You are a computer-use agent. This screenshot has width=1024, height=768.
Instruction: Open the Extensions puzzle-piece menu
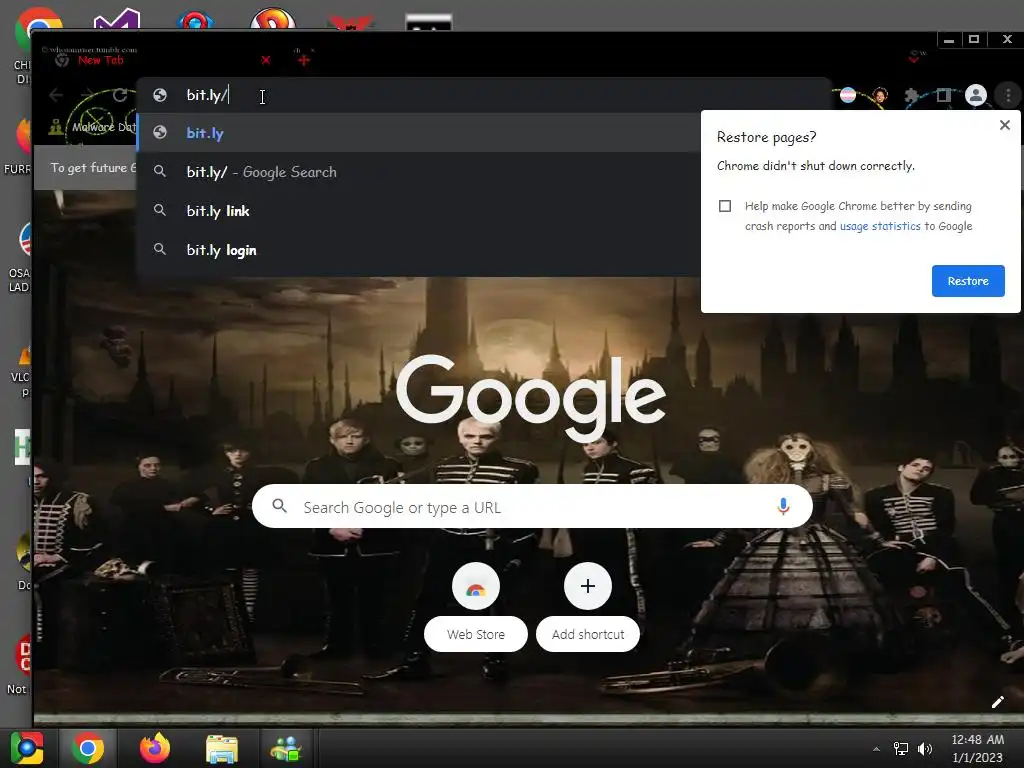pos(912,96)
